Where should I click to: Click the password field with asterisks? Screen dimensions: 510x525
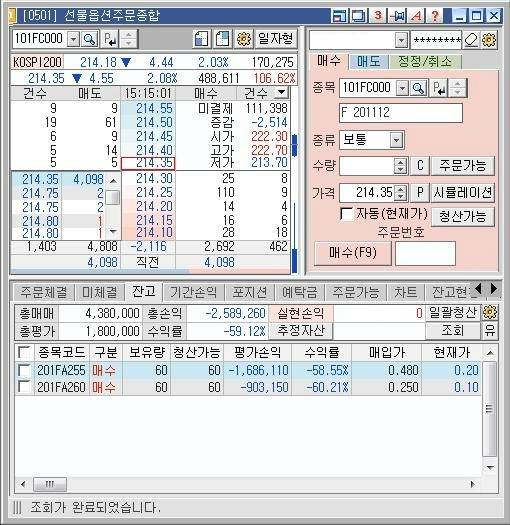click(436, 41)
